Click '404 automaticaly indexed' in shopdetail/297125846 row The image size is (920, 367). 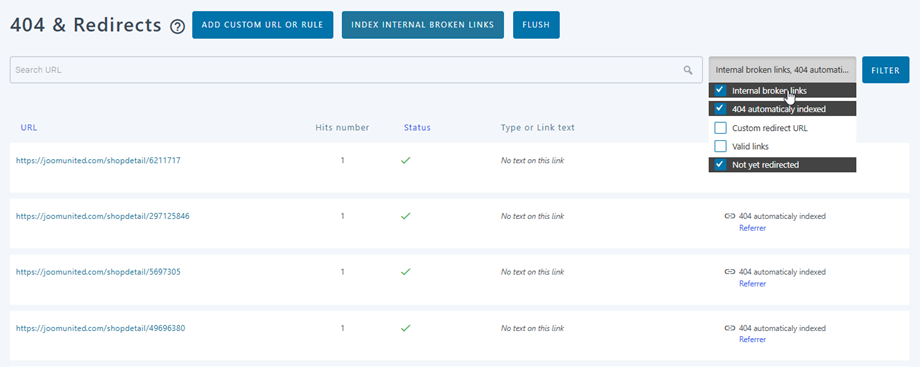[x=782, y=216]
